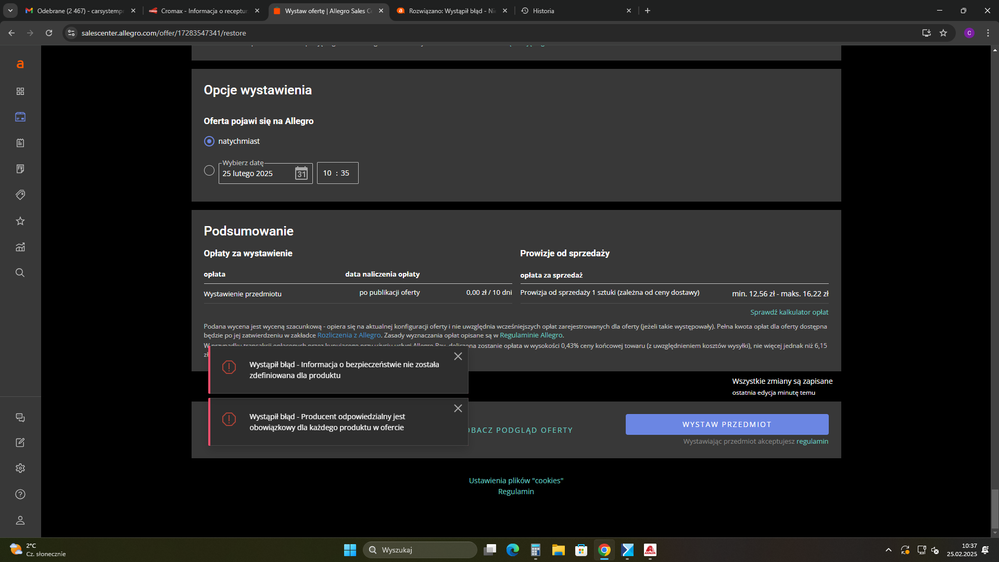Open the offers icon highlighted in sidebar
999x562 pixels.
(x=20, y=117)
